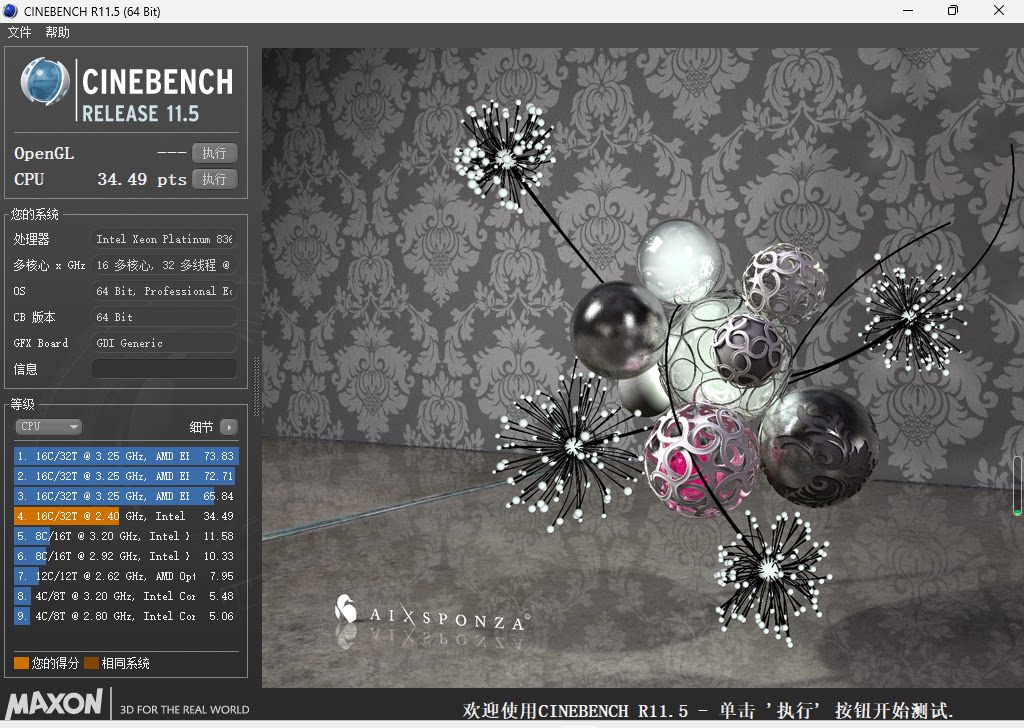The image size is (1024, 728).
Task: Run the OpenGL benchmark with 执行
Action: (x=214, y=153)
